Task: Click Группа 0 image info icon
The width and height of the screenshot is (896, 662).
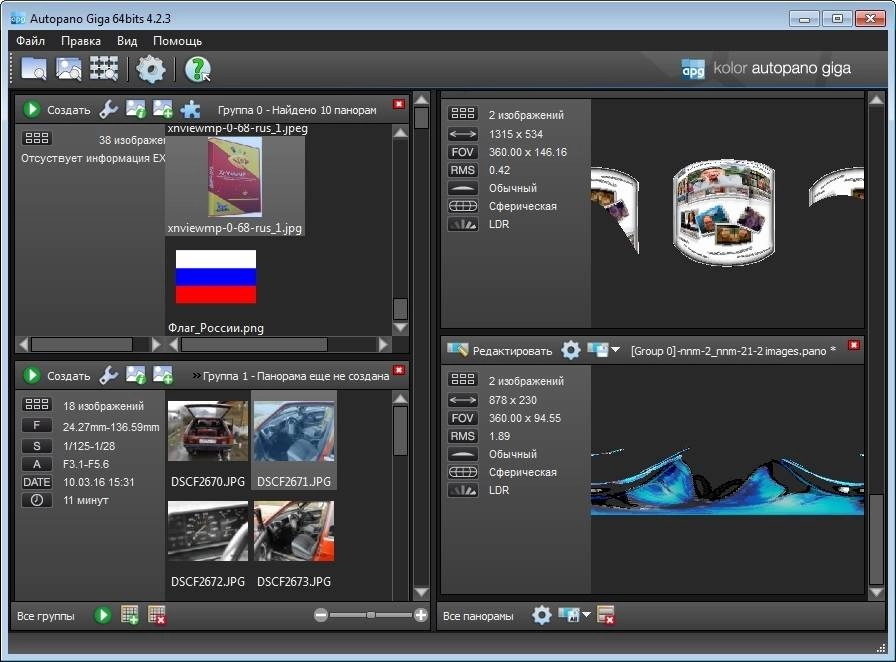Action: point(136,109)
